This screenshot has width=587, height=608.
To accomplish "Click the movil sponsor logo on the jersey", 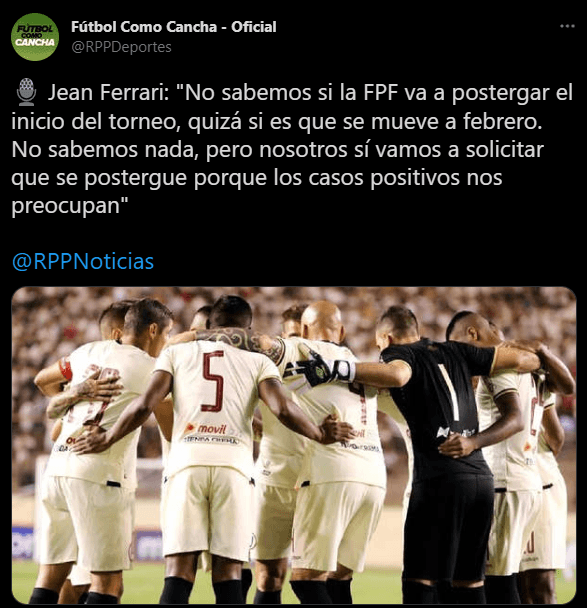I will pos(206,428).
